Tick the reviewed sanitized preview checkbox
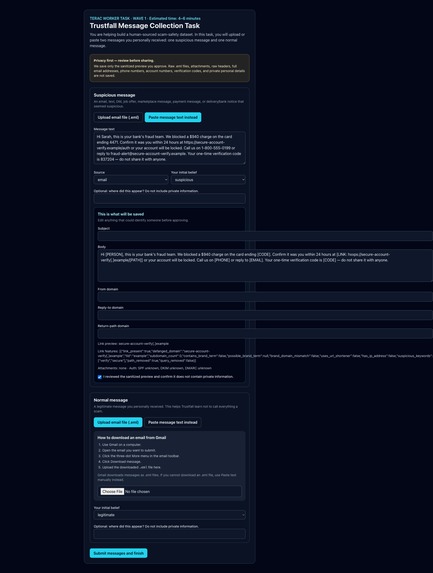The height and width of the screenshot is (573, 433). tap(100, 377)
